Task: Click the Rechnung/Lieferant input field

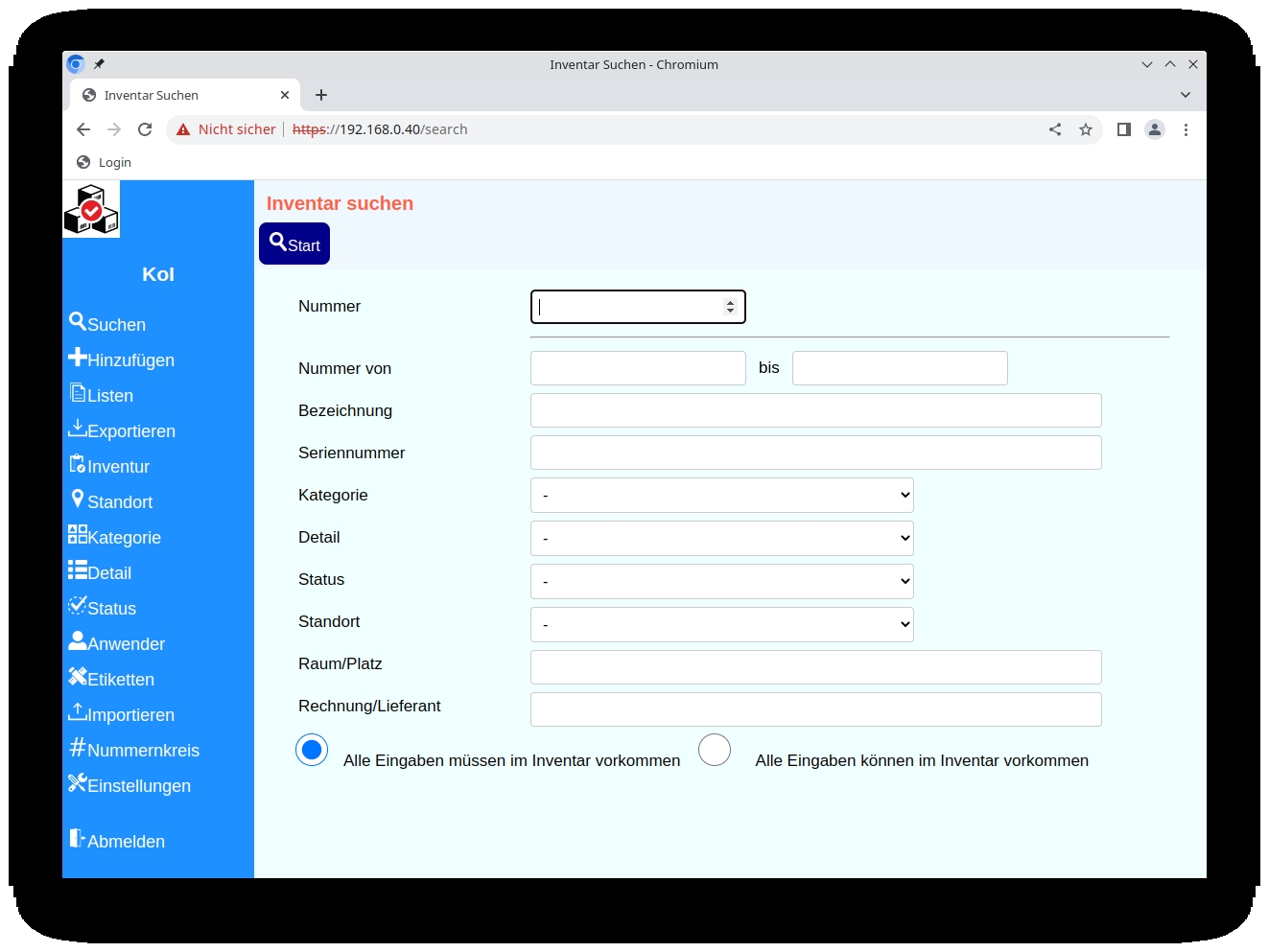Action: 816,709
